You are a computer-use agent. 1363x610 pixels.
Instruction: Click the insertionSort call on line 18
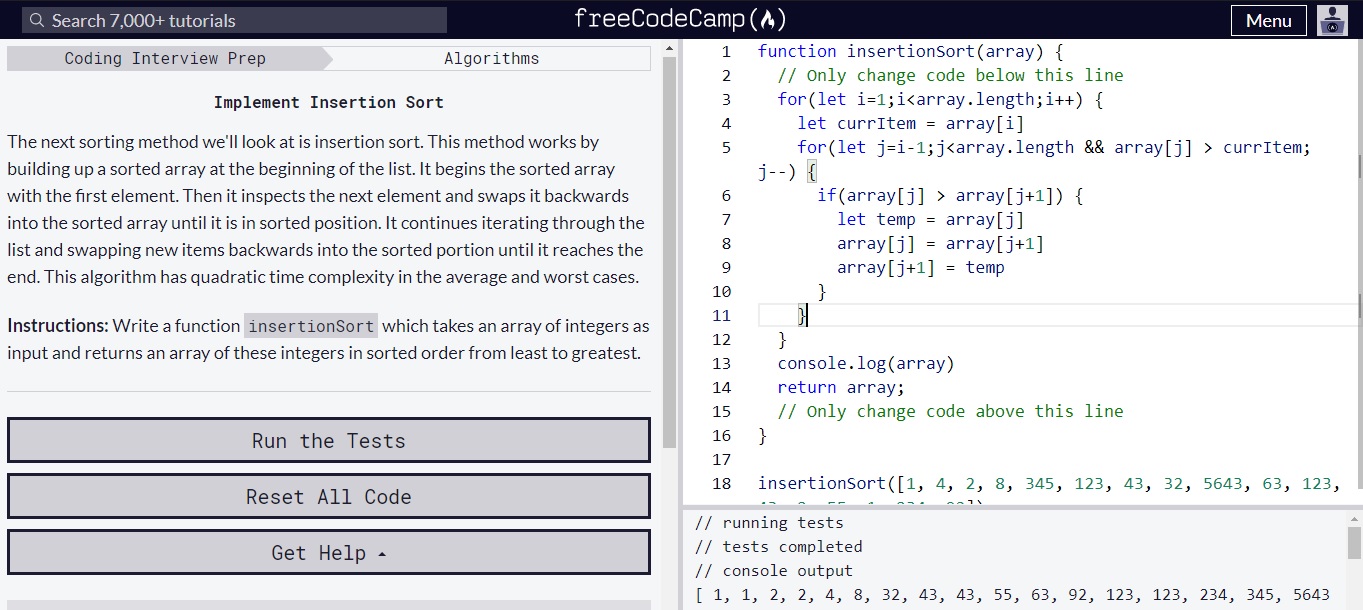1048,483
